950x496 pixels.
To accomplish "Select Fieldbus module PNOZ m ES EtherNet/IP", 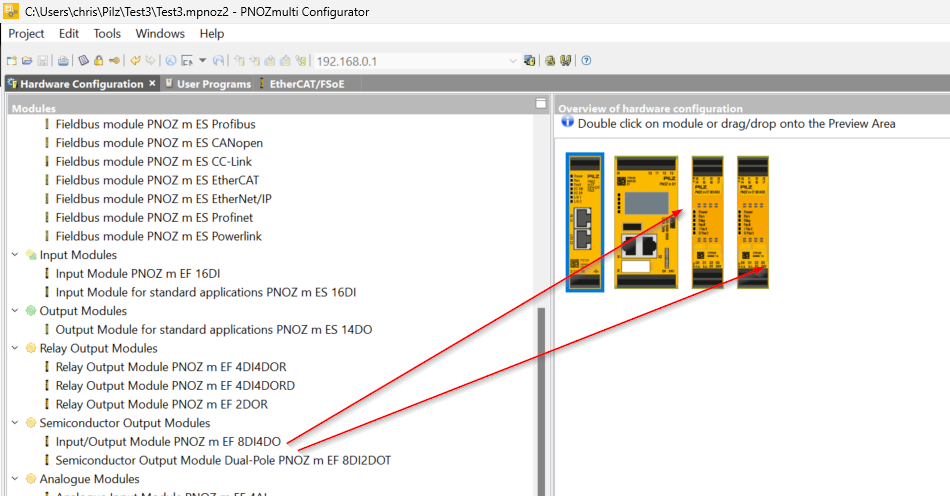I will point(163,199).
